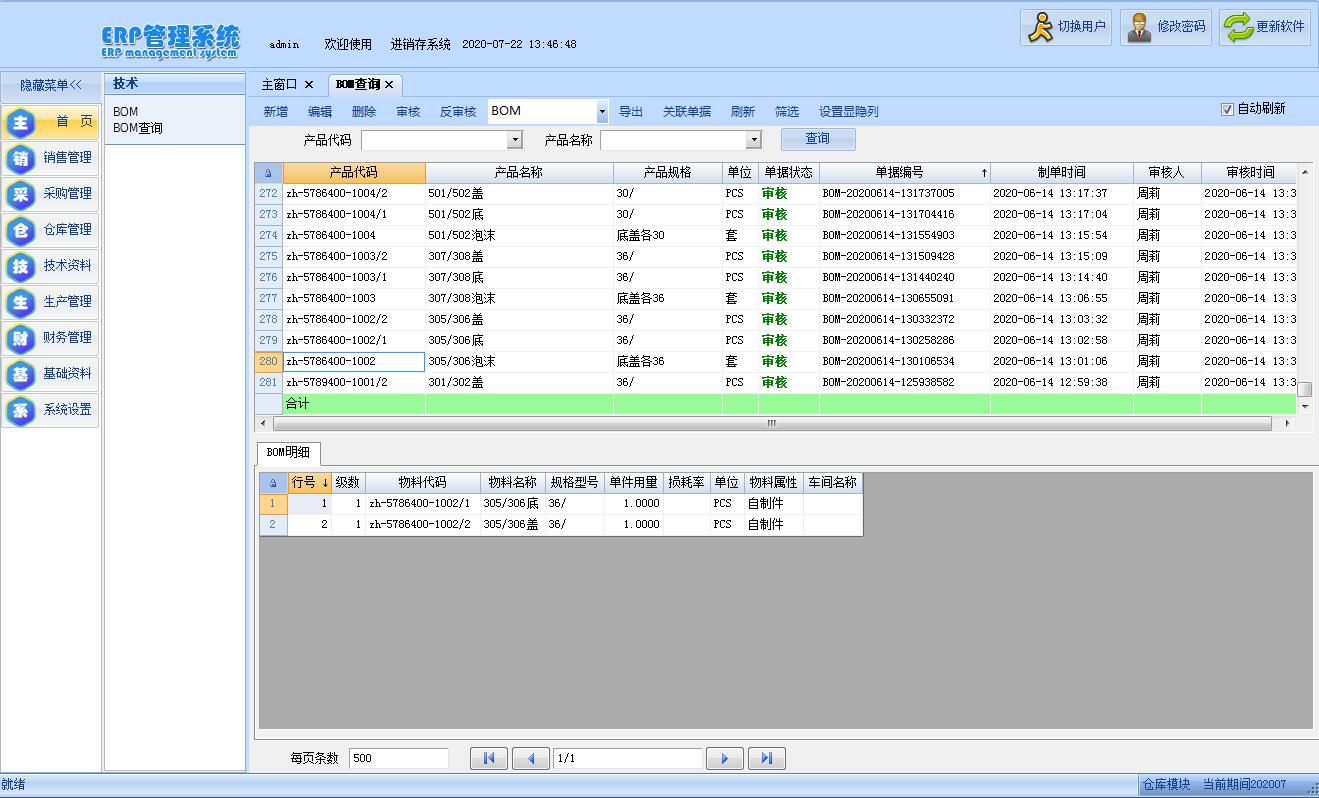This screenshot has width=1319, height=798.
Task: Switch to the 主窗口 tab
Action: pyautogui.click(x=279, y=85)
